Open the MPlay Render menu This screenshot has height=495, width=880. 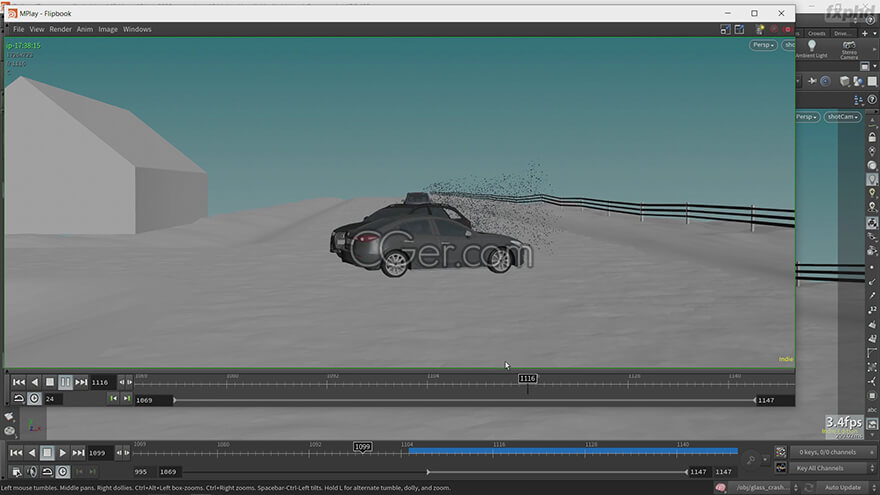61,29
